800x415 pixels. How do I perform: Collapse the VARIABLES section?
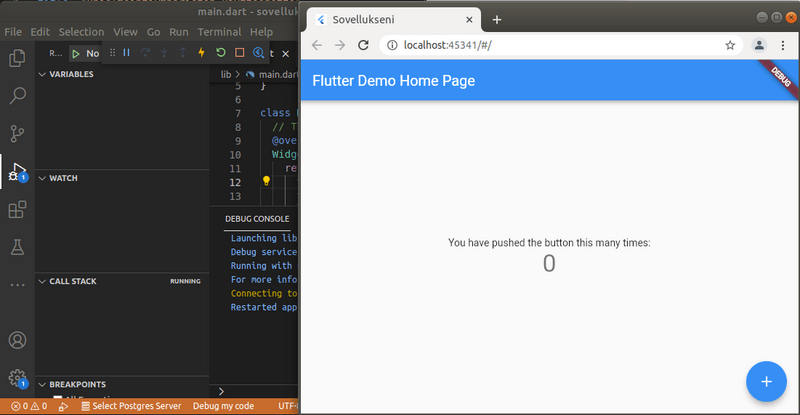[x=42, y=74]
